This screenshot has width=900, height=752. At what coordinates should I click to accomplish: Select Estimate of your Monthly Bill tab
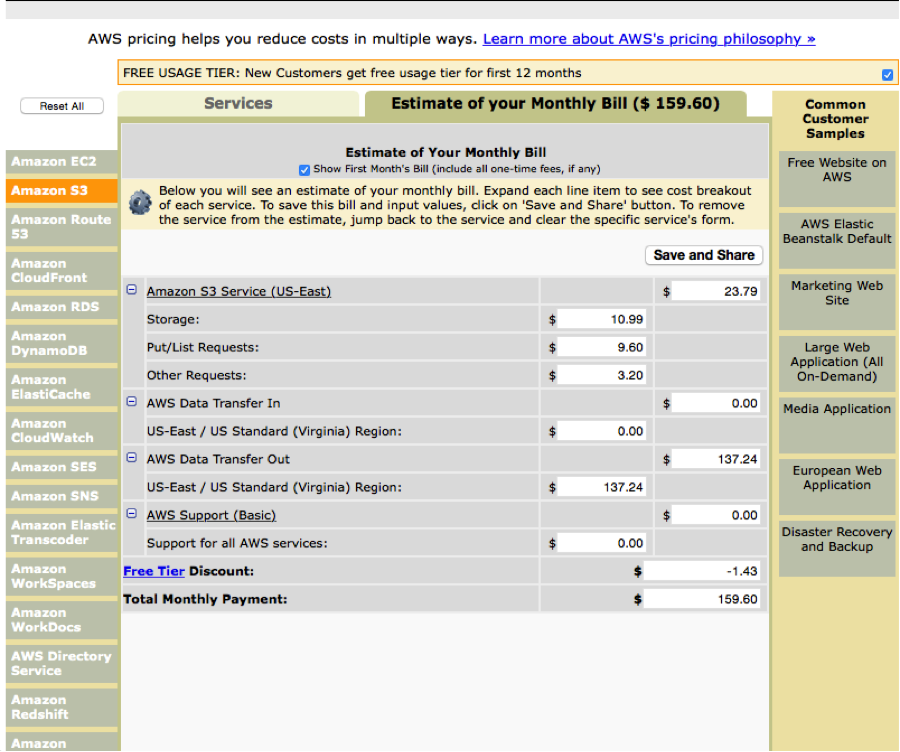point(555,104)
